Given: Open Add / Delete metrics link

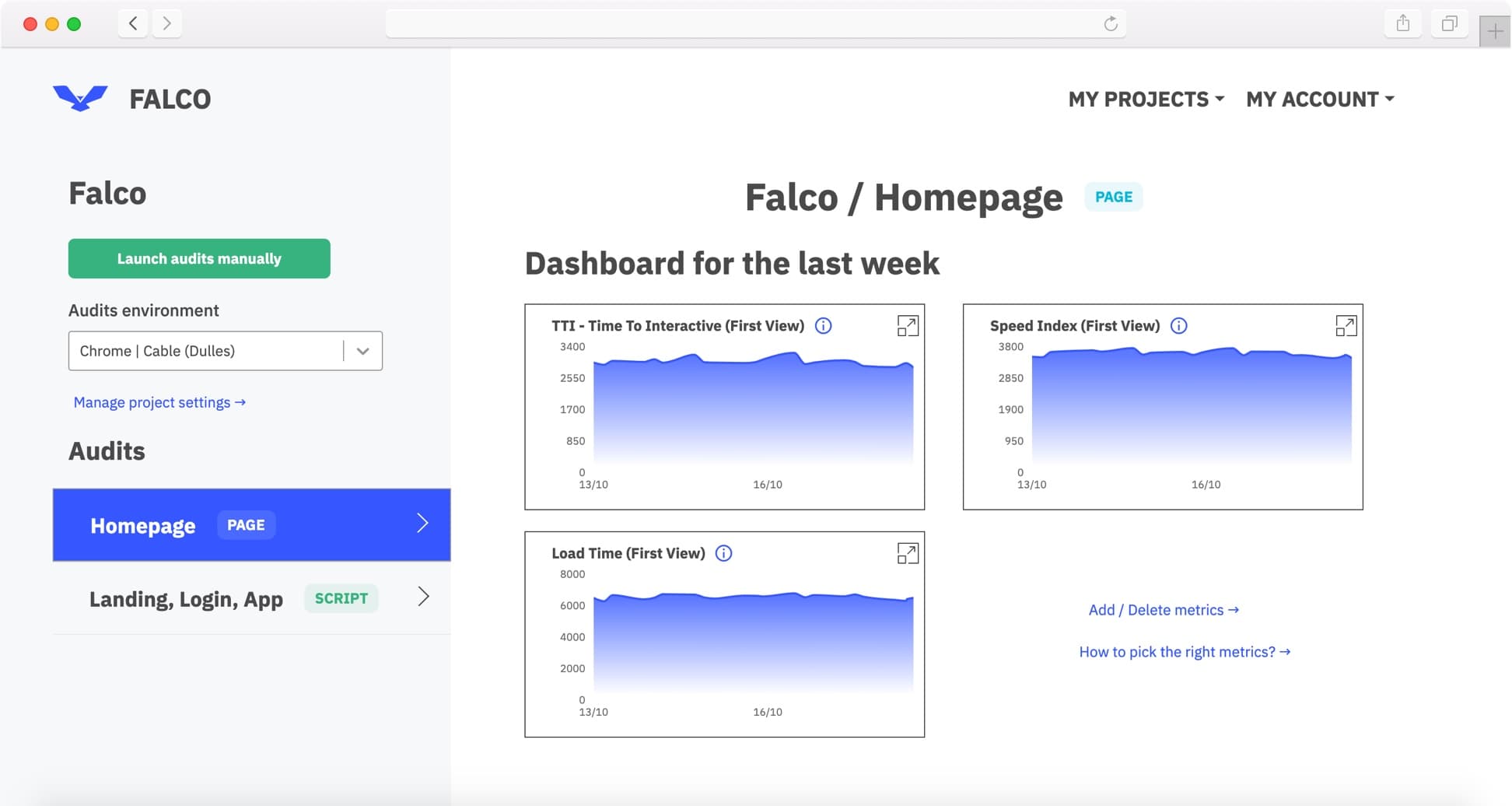Looking at the screenshot, I should pos(1164,610).
